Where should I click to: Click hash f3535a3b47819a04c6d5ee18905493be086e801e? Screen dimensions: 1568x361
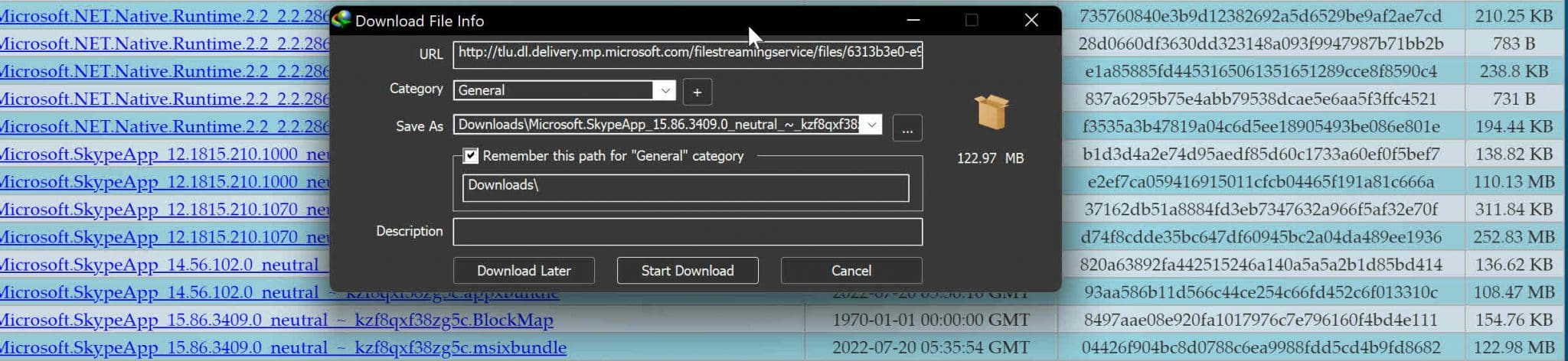(x=1260, y=127)
